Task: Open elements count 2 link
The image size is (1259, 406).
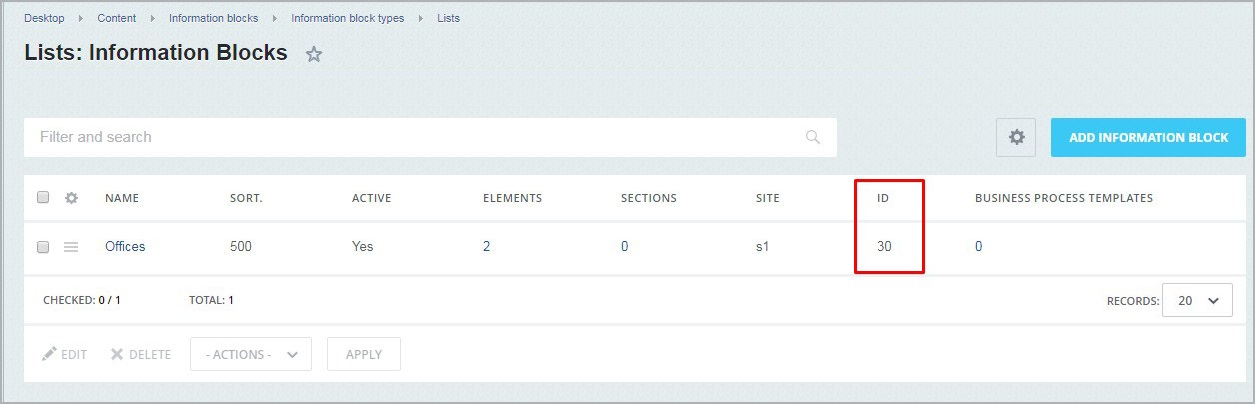Action: point(487,246)
